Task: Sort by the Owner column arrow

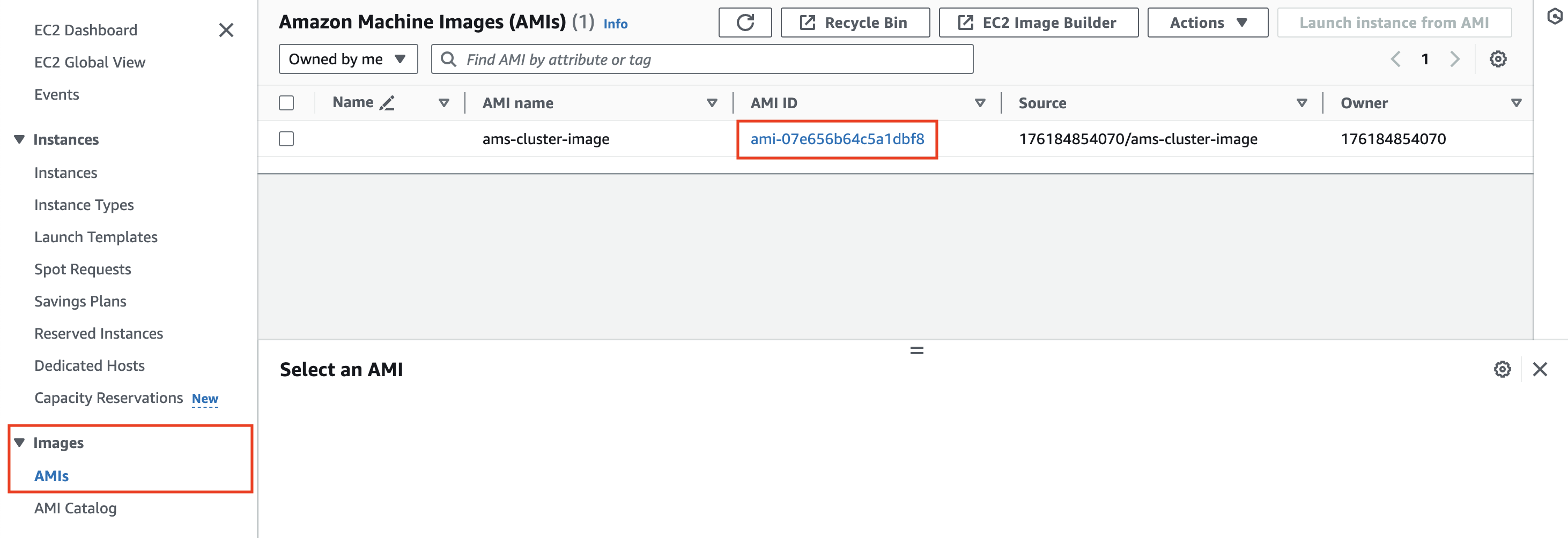Action: [x=1515, y=103]
